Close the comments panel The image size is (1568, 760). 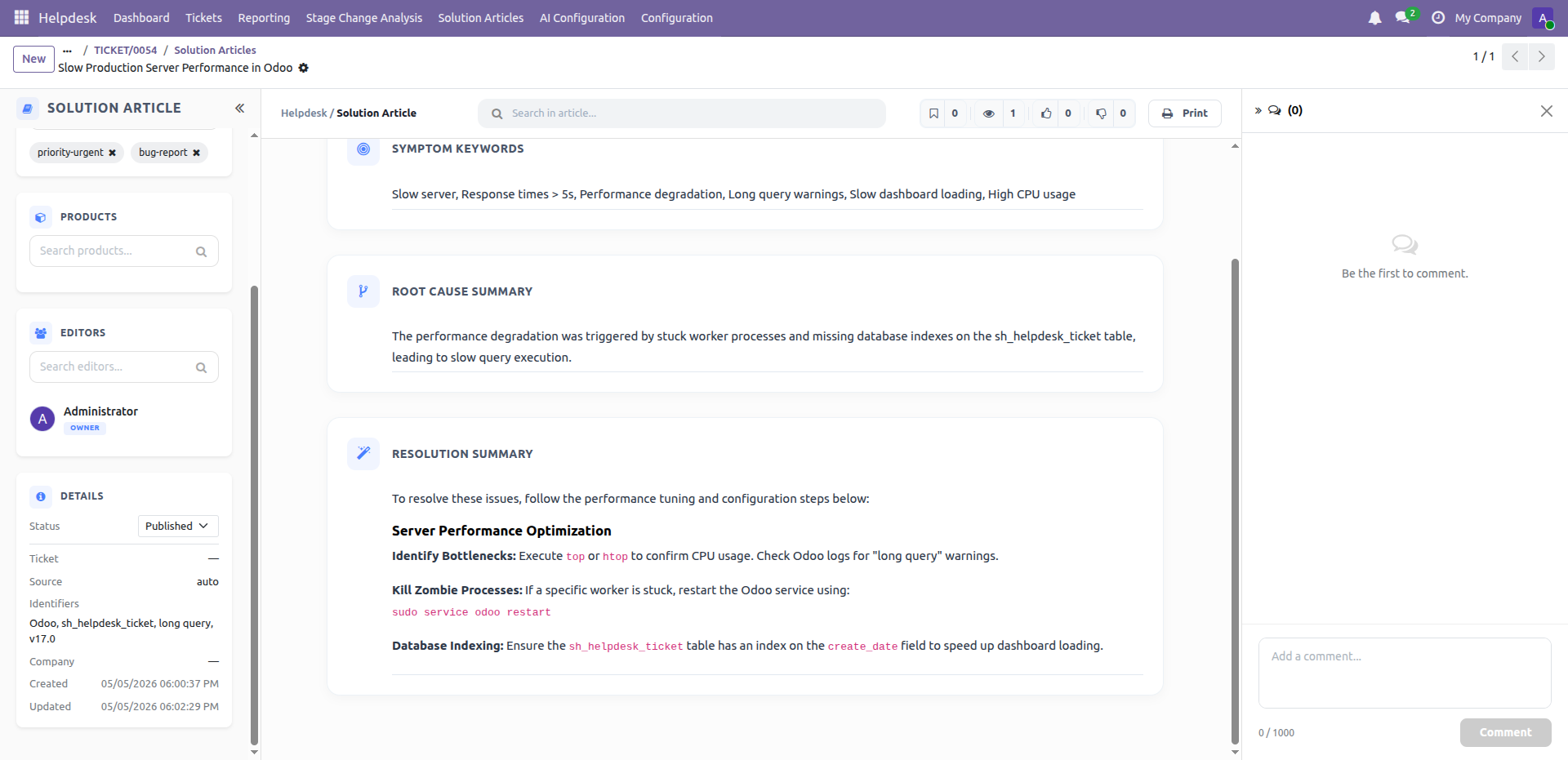[x=1547, y=111]
